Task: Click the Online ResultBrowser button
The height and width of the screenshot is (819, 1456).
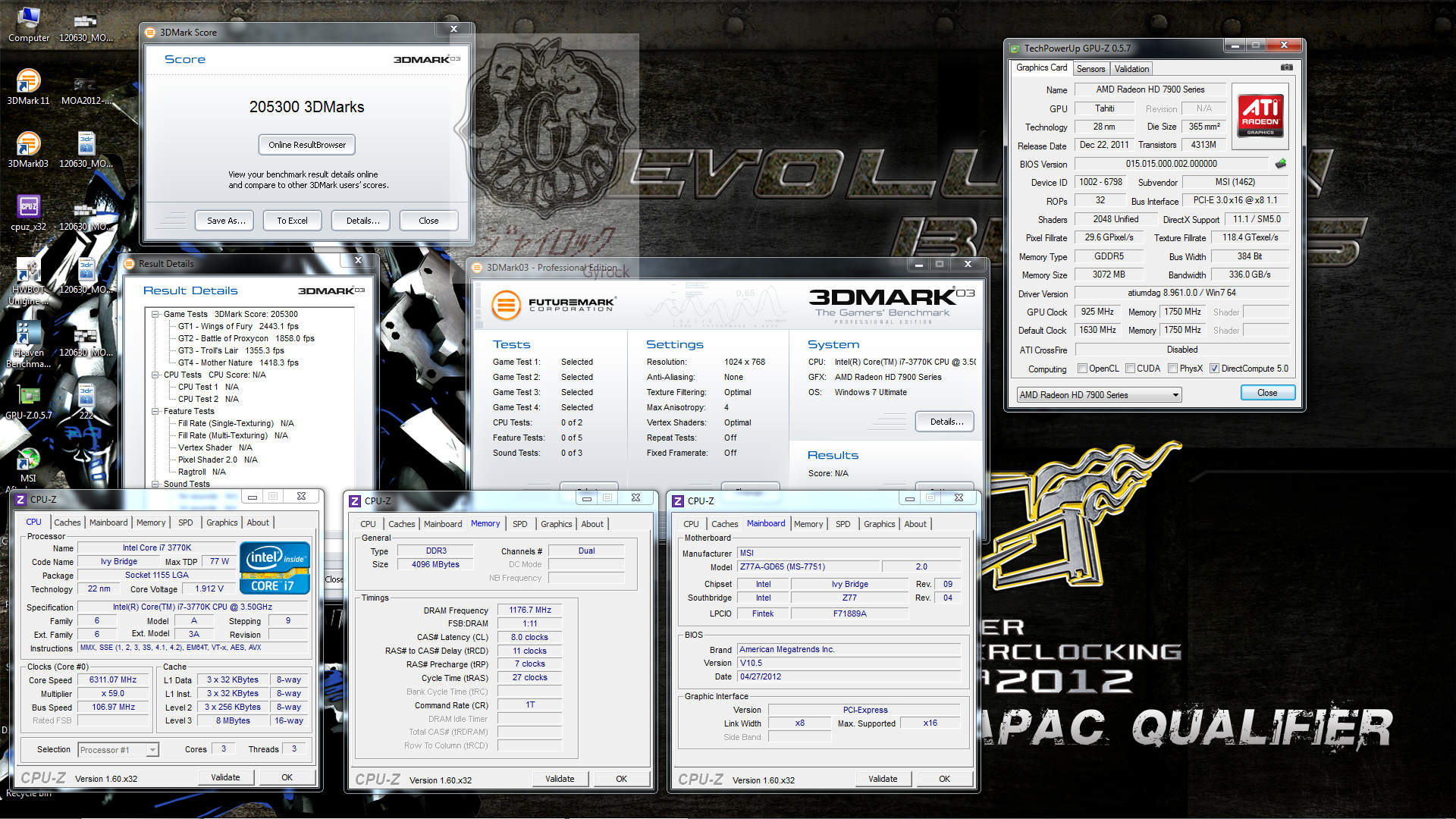Action: click(x=307, y=145)
